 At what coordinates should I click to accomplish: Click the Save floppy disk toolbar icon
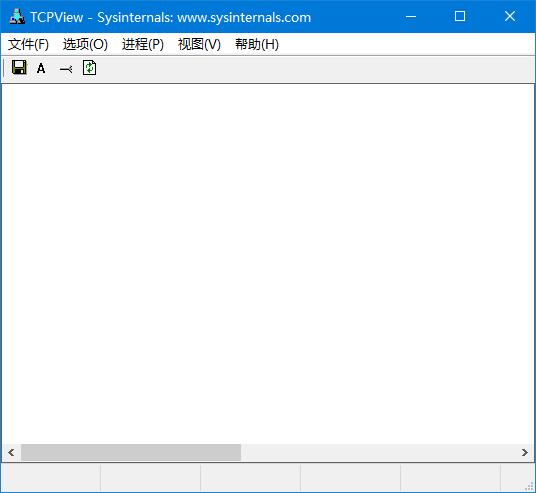pos(19,68)
